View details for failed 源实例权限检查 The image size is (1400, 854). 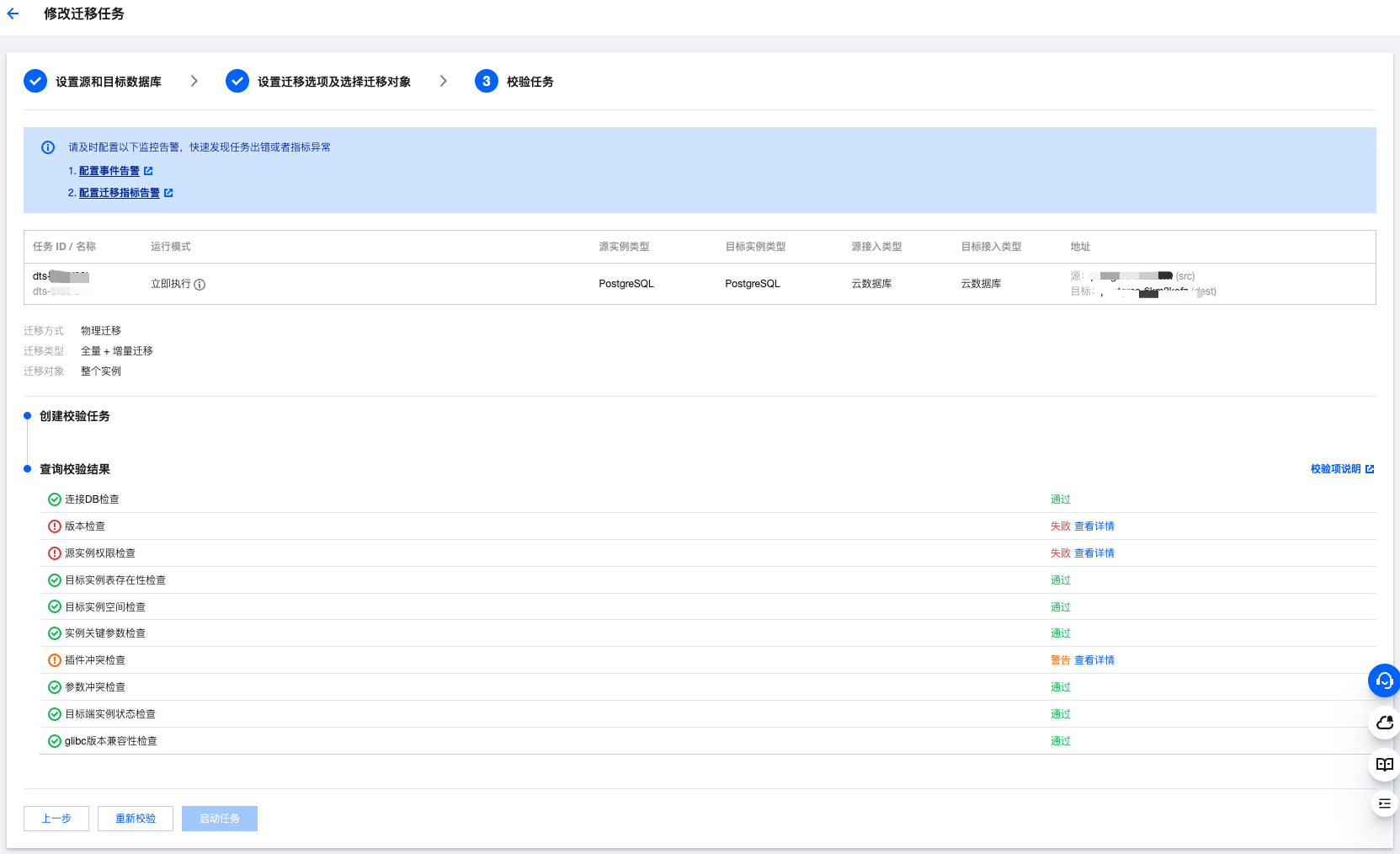click(x=1094, y=553)
